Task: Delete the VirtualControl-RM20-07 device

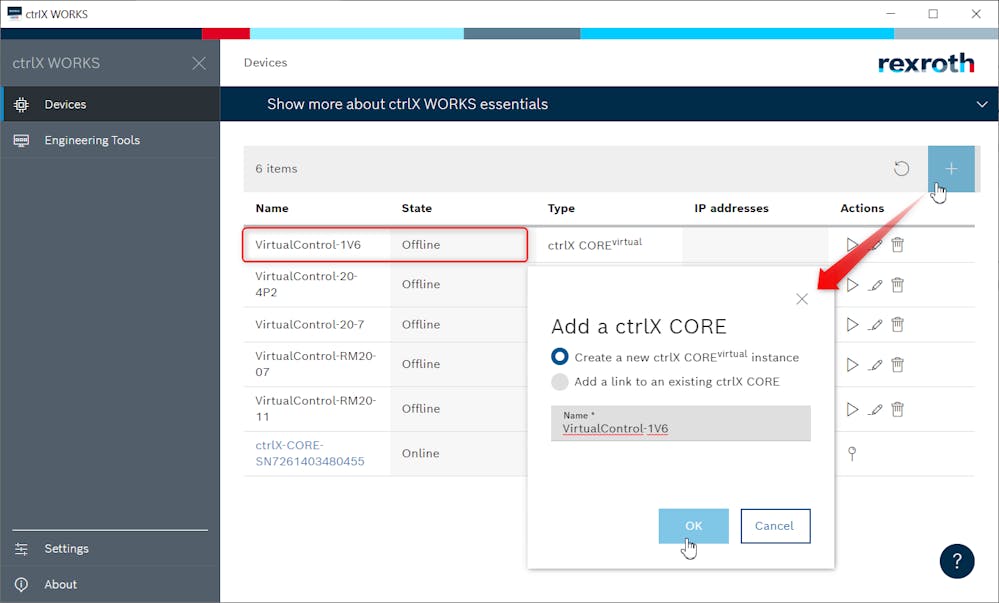Action: pyautogui.click(x=897, y=365)
